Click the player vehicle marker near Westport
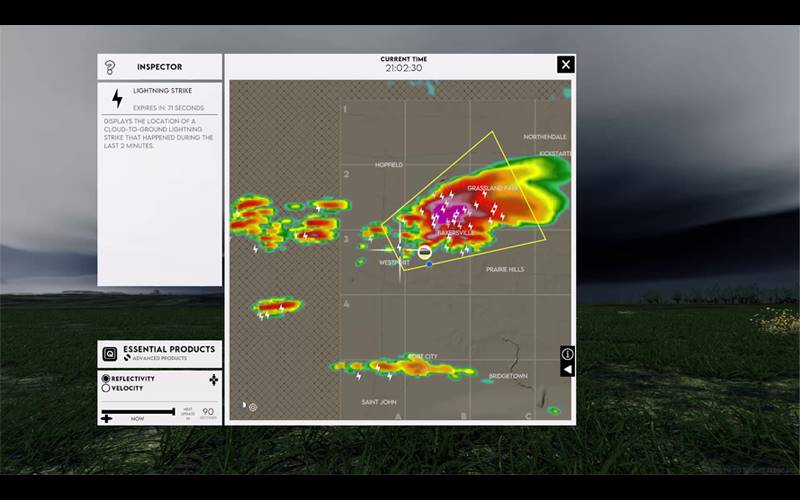Image resolution: width=800 pixels, height=500 pixels. 425,253
